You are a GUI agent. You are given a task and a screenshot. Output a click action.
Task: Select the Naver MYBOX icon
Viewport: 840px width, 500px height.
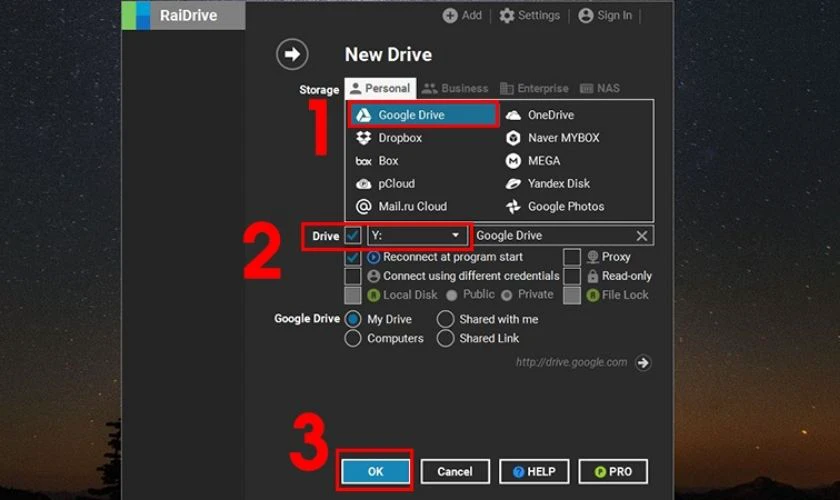pyautogui.click(x=513, y=138)
